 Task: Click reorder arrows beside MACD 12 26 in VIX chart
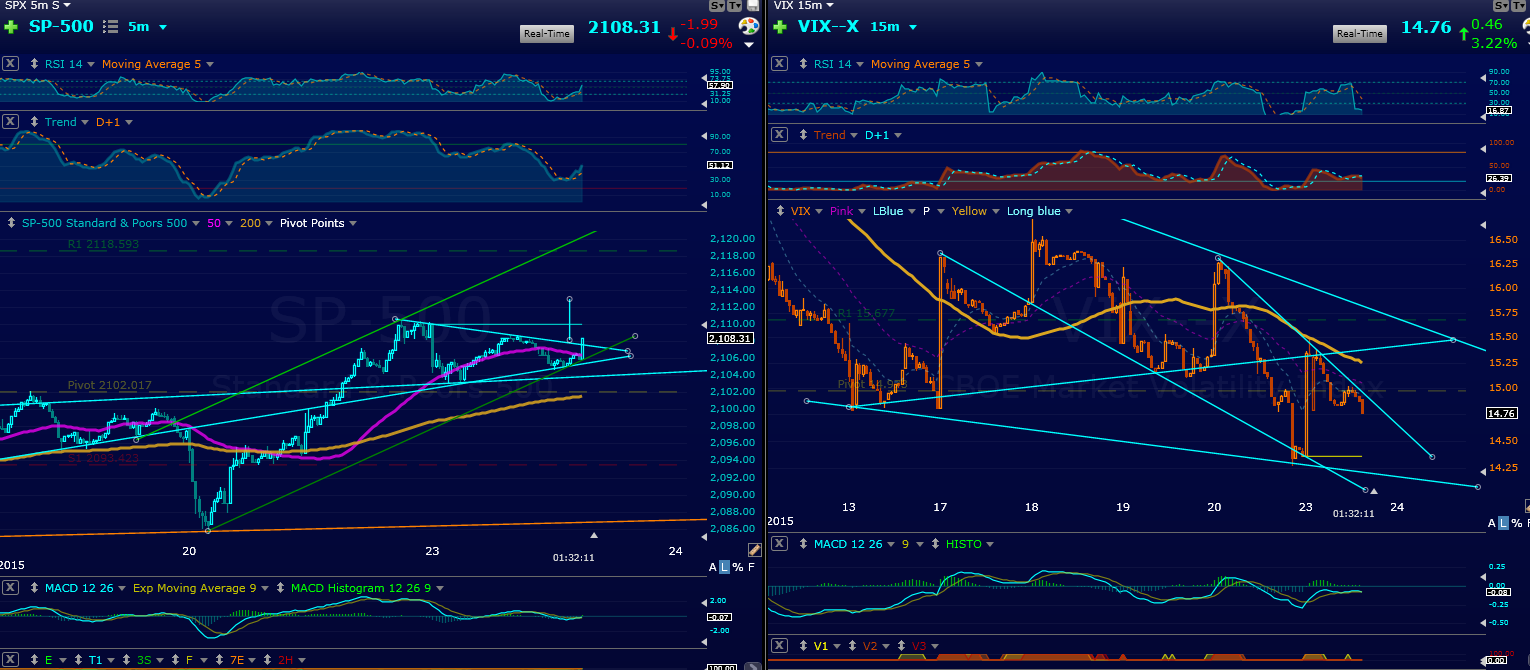coord(803,544)
